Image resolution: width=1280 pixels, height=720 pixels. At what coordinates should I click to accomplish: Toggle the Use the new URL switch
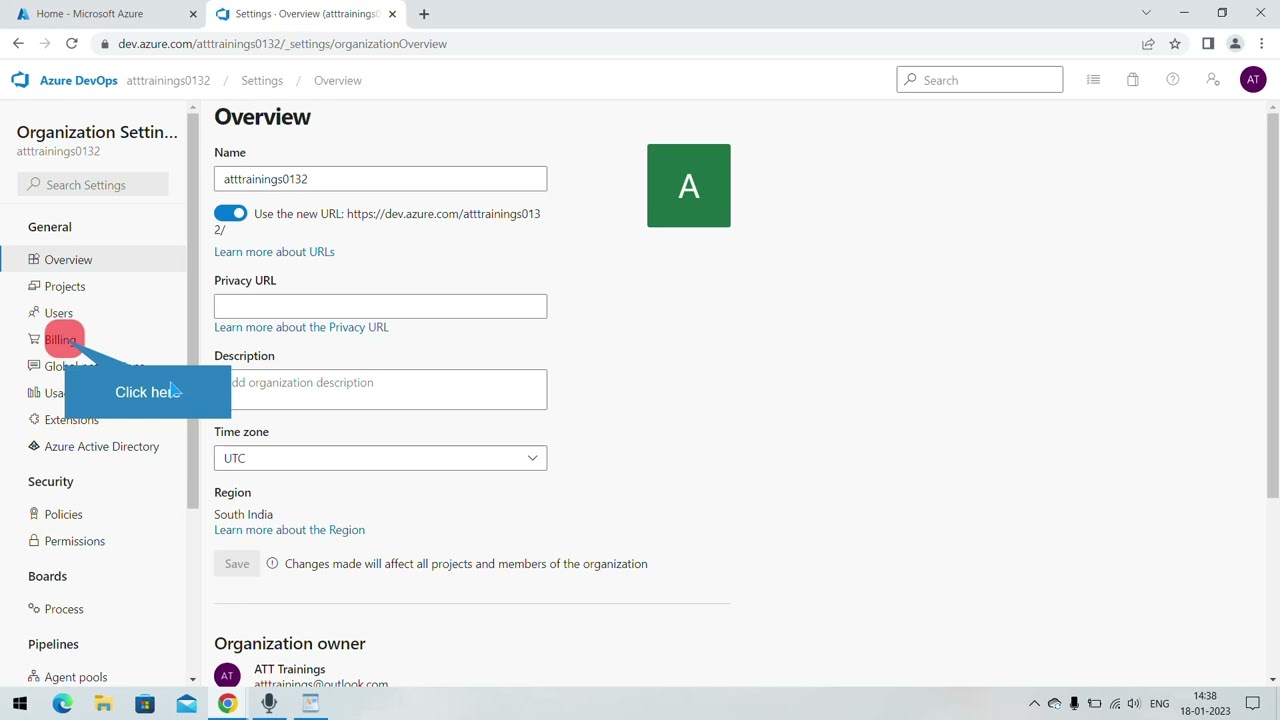coord(230,213)
